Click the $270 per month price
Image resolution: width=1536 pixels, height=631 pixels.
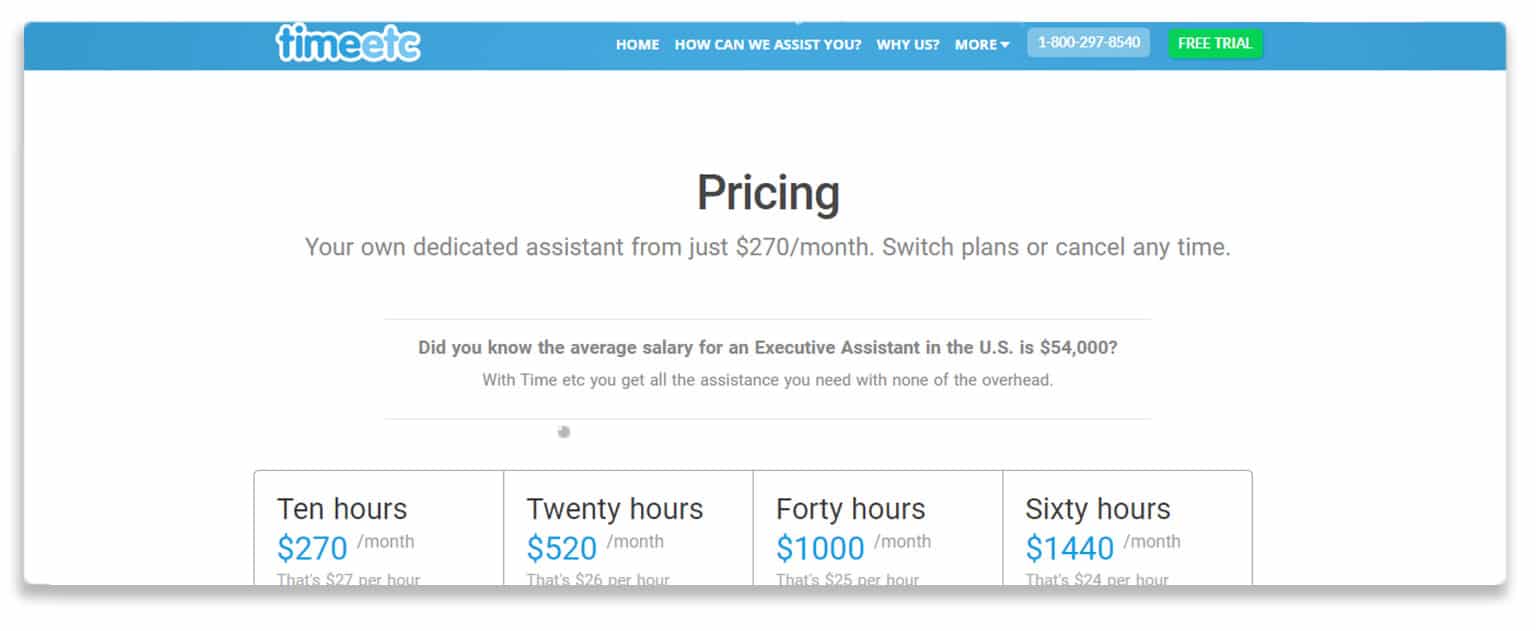312,548
